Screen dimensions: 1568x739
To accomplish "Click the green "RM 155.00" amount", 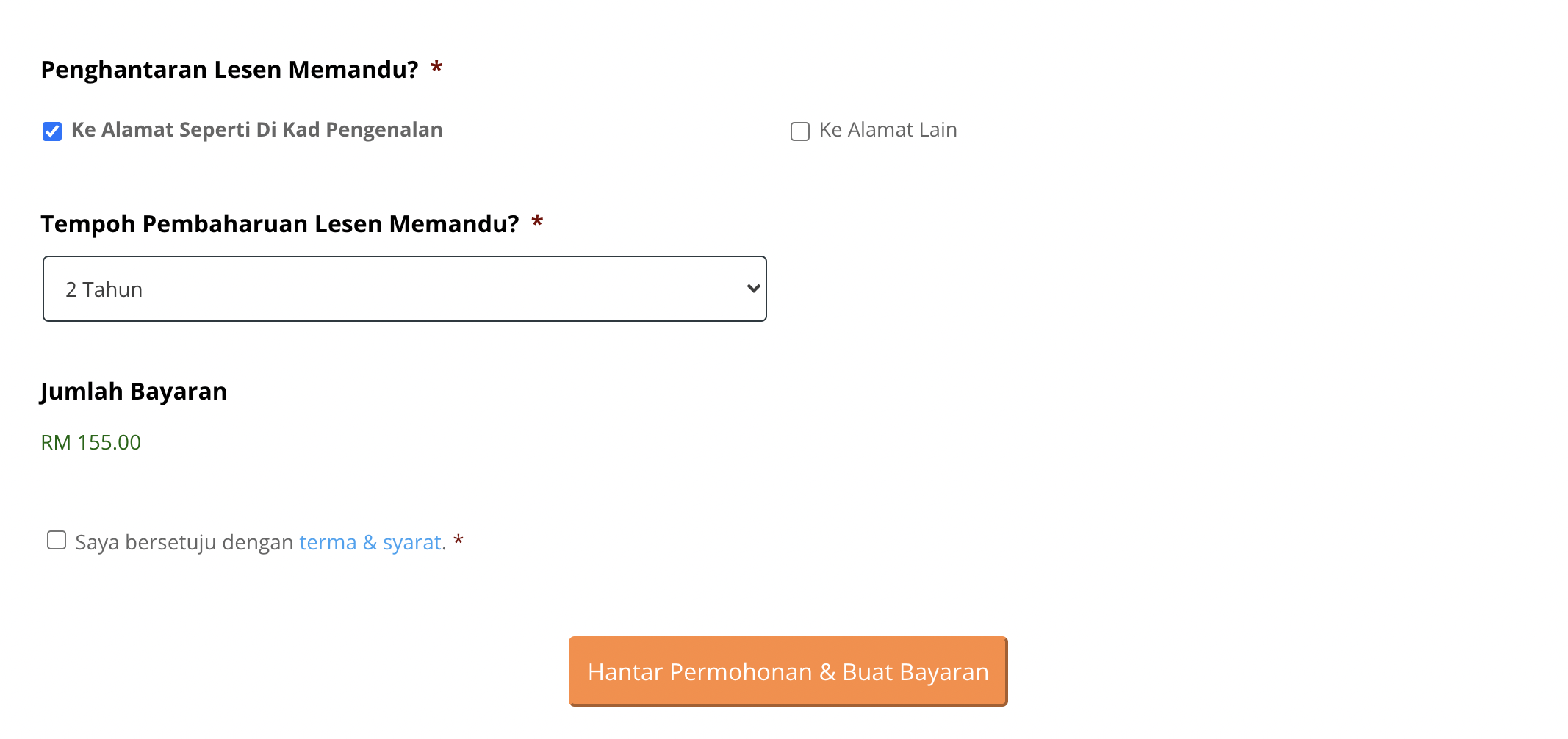I will click(90, 442).
